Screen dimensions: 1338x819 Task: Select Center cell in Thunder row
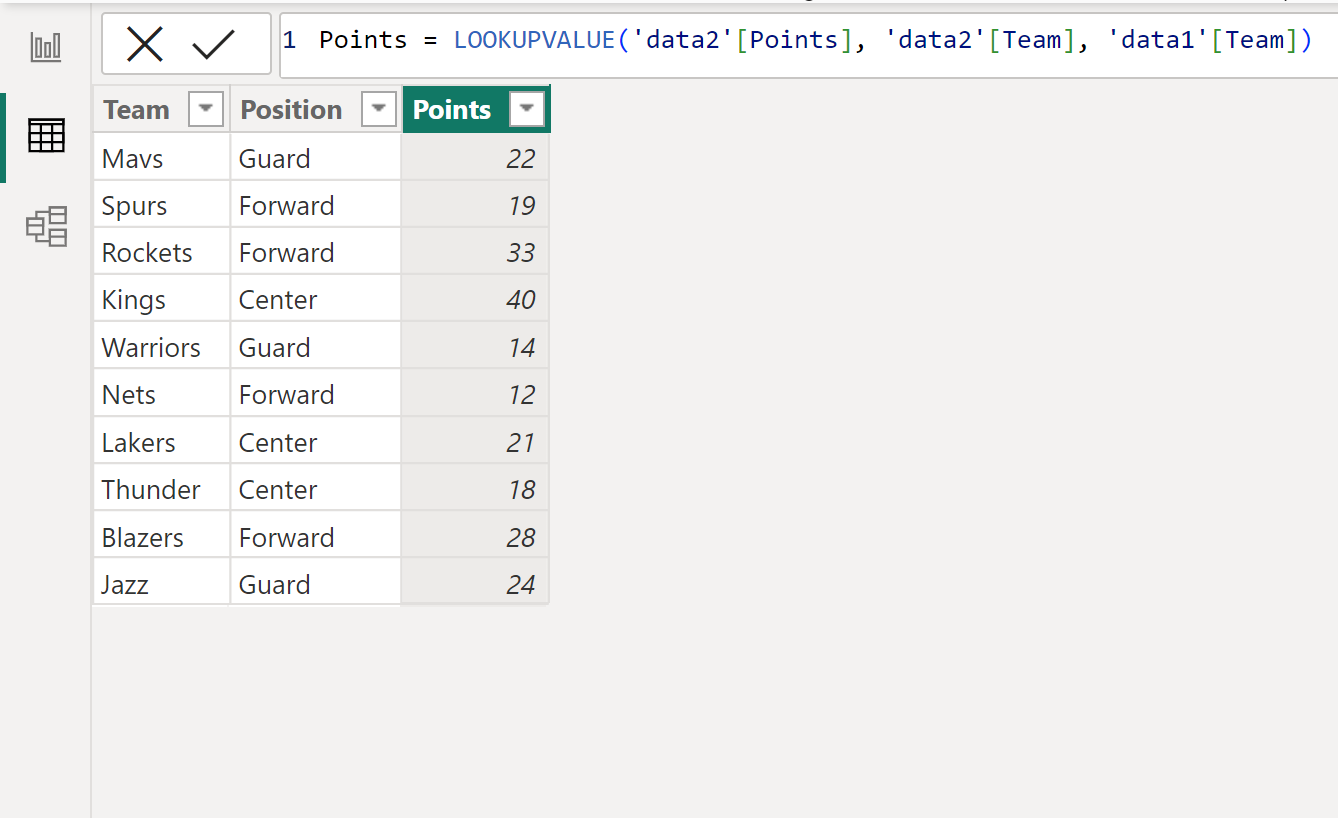316,489
